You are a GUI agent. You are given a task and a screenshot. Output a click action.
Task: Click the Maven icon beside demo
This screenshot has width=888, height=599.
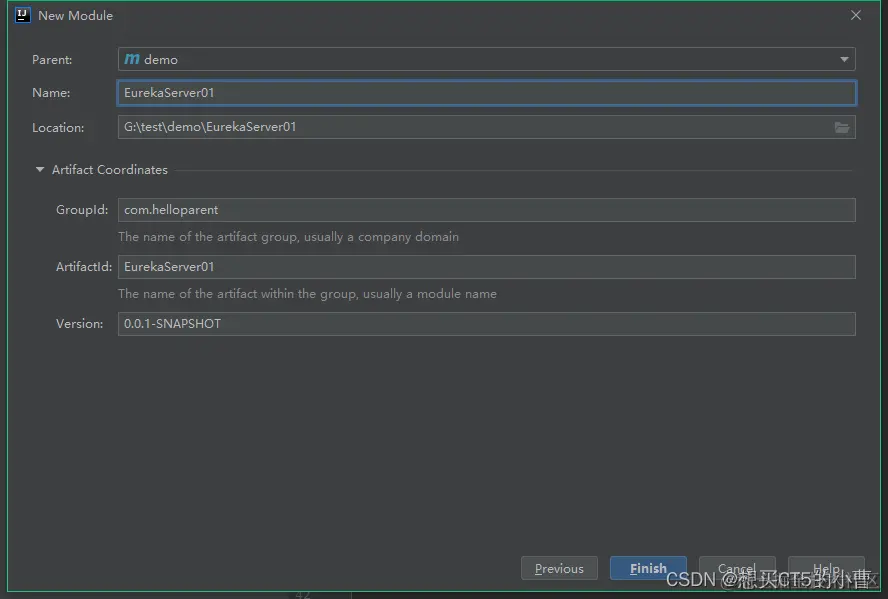(132, 59)
